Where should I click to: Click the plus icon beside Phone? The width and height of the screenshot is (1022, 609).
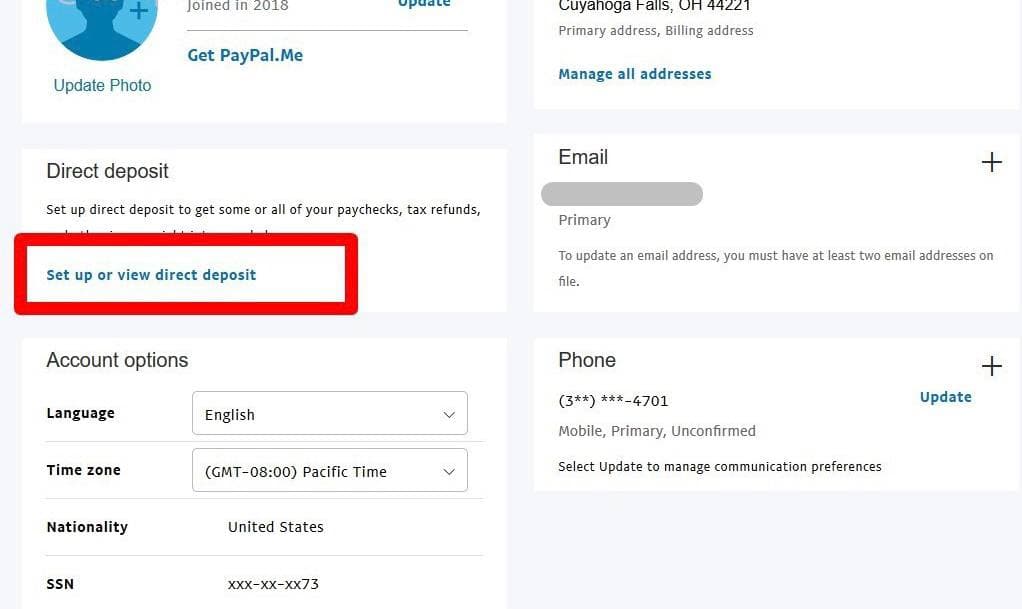click(x=991, y=366)
